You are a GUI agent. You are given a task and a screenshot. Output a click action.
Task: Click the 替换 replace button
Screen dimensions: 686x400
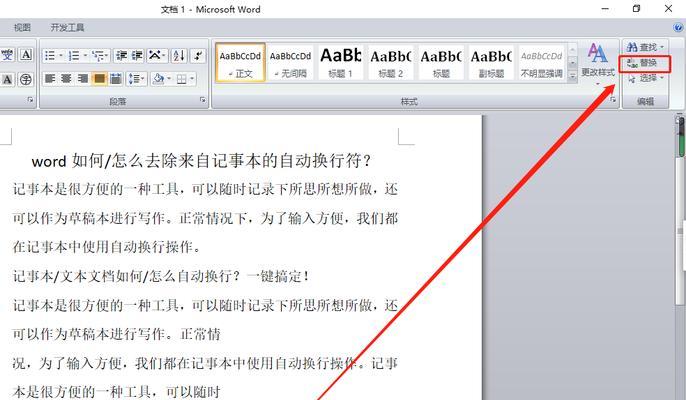(644, 63)
